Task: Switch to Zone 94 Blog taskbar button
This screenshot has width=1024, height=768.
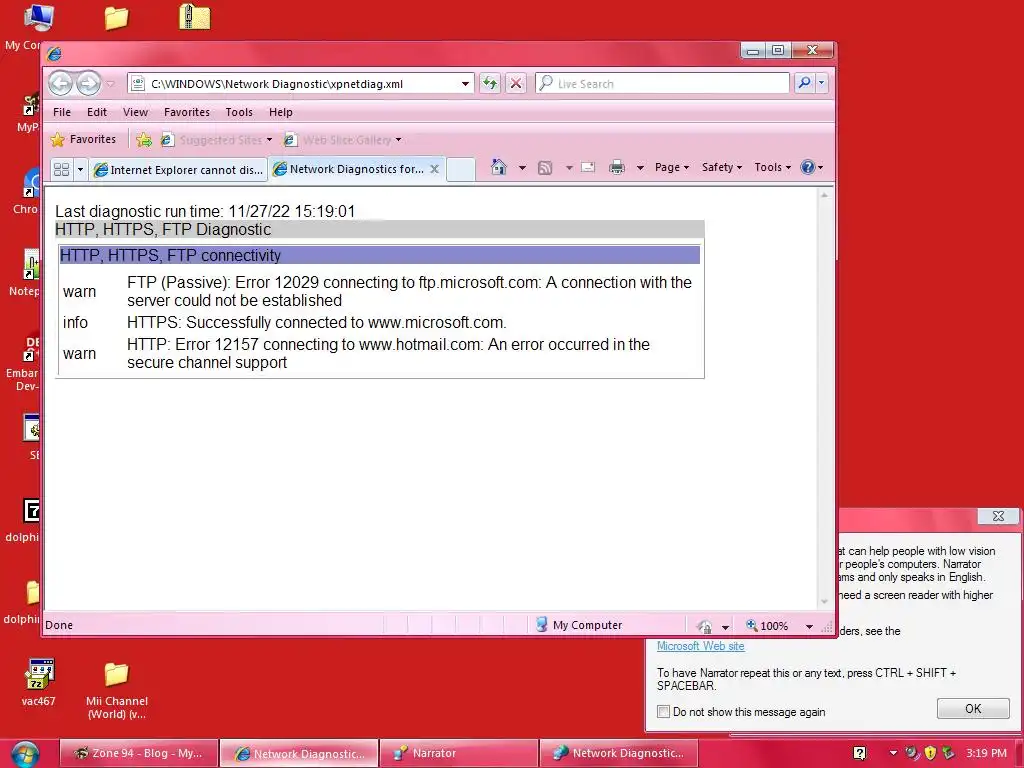Action: (139, 753)
